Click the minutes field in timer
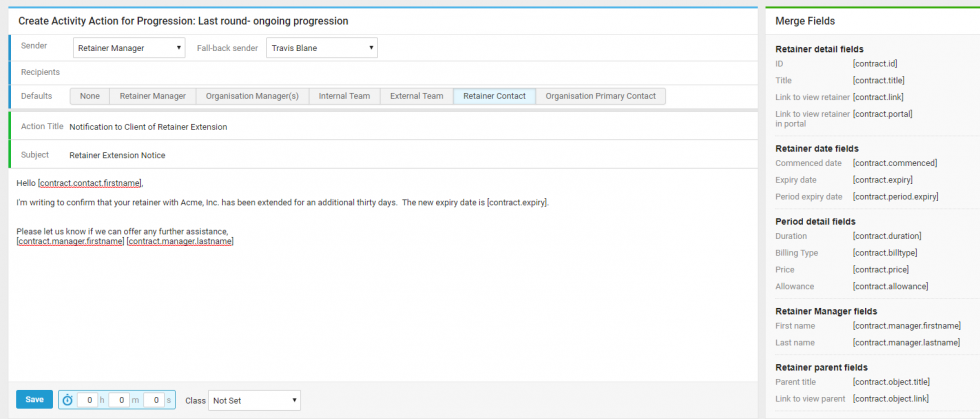This screenshot has height=419, width=980. tap(121, 400)
